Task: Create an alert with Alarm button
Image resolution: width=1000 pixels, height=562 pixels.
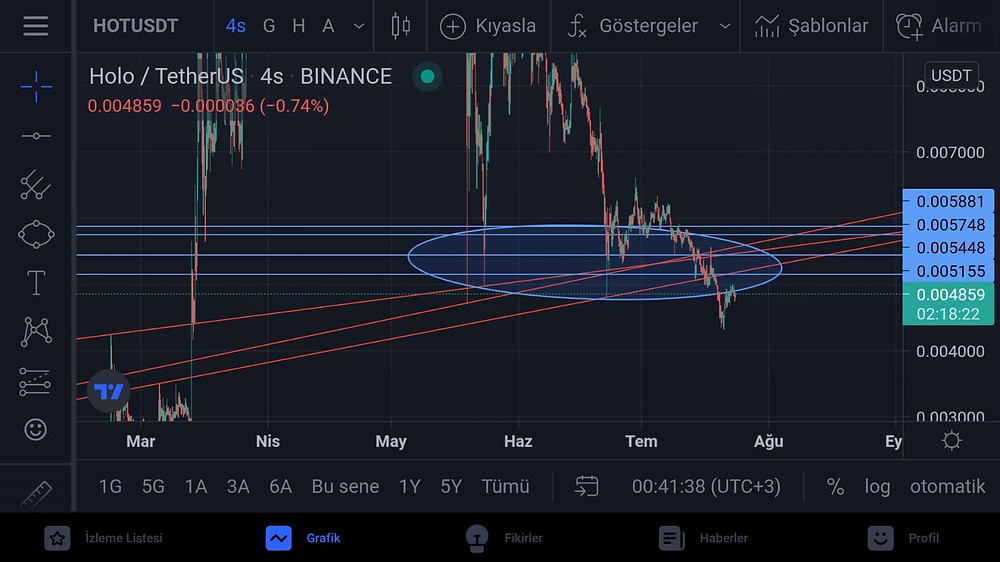Action: coord(939,26)
